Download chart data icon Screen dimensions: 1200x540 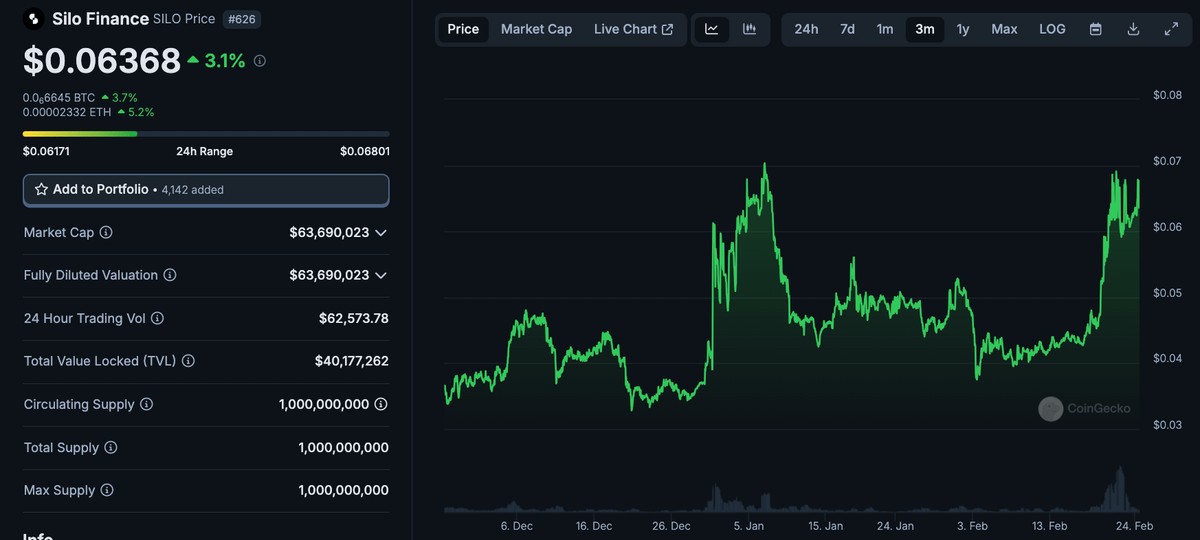click(1133, 29)
